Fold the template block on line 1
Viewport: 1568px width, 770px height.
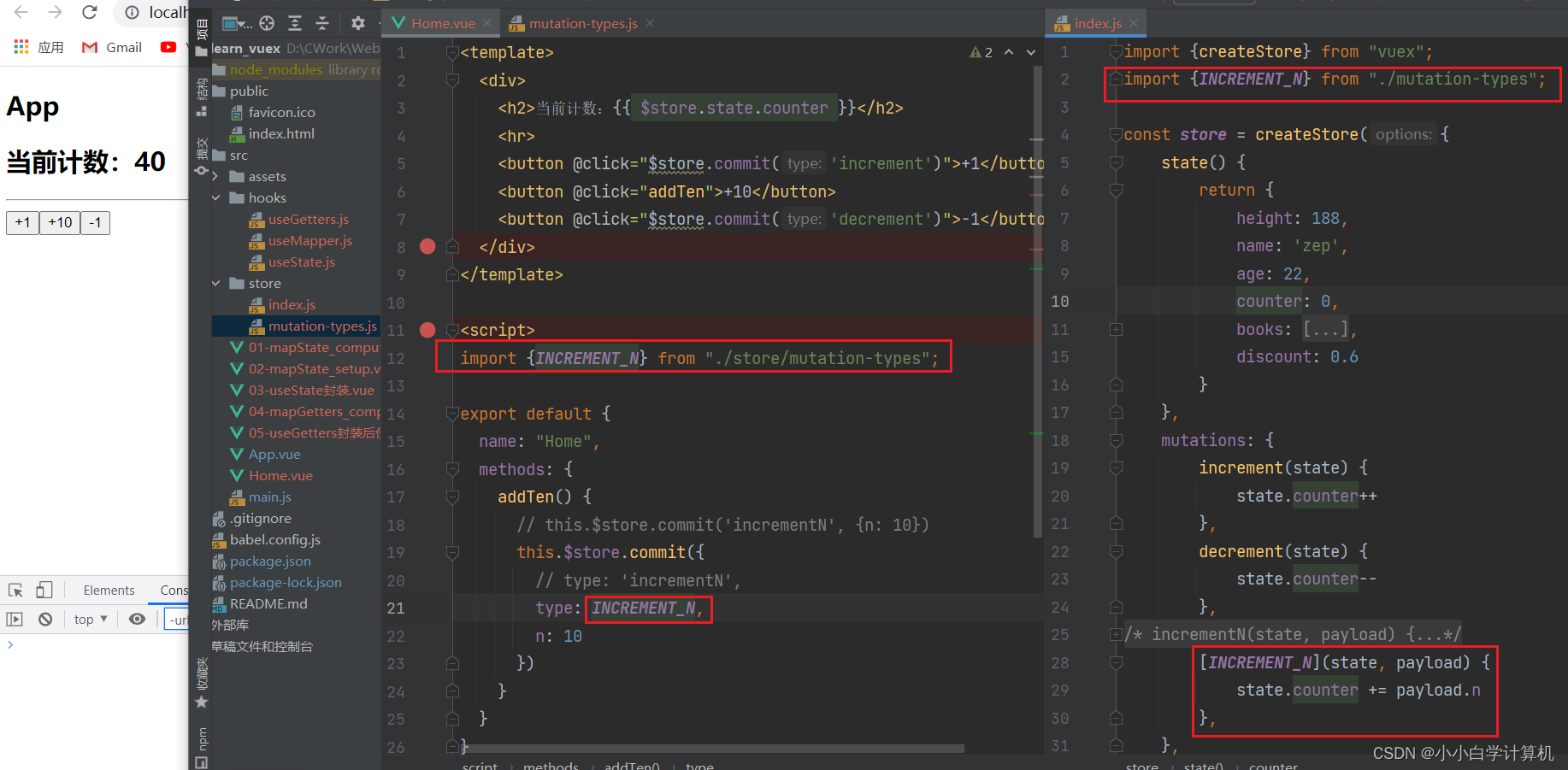click(x=452, y=53)
